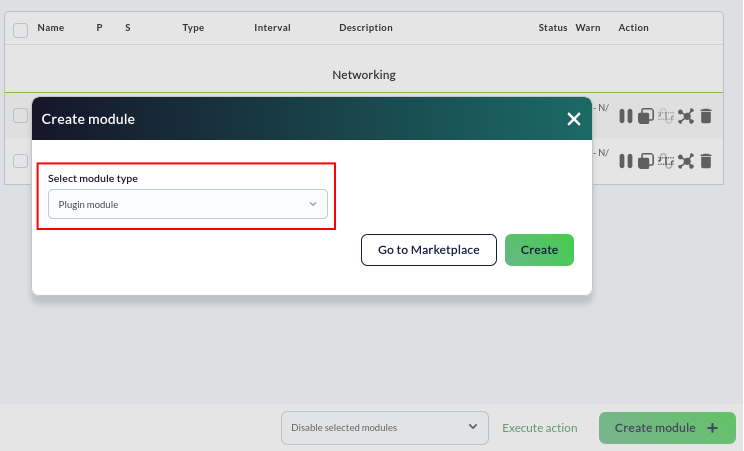
Task: Sort by the Name column header
Action: [51, 28]
